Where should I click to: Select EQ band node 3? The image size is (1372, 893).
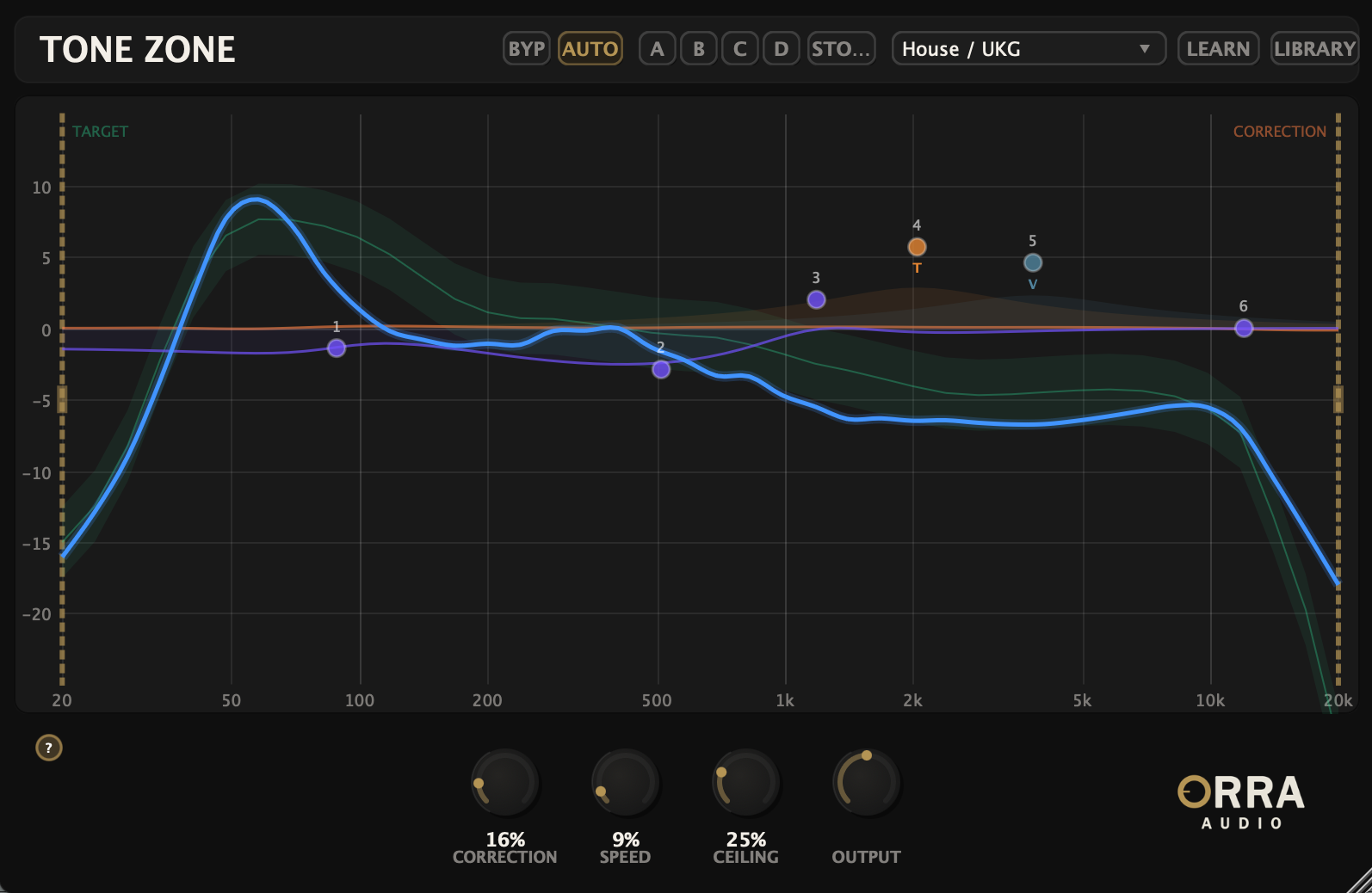tap(816, 299)
